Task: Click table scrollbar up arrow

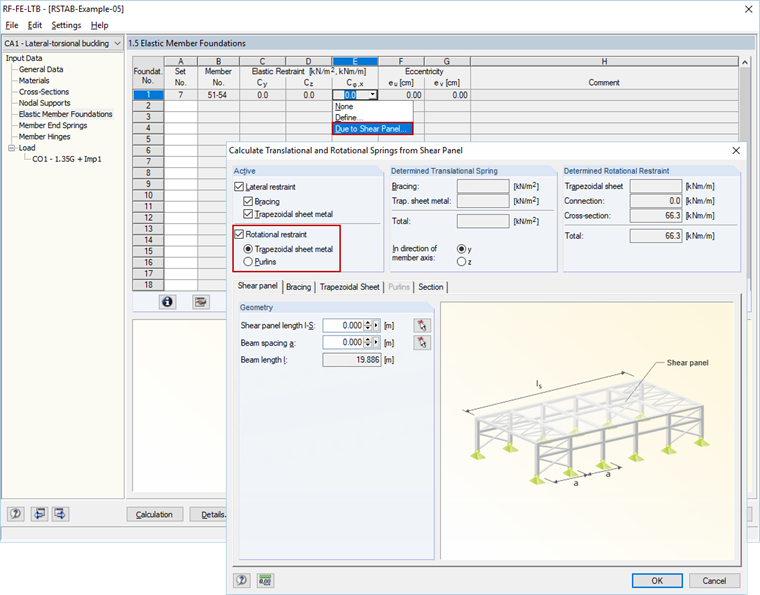Action: coord(744,62)
